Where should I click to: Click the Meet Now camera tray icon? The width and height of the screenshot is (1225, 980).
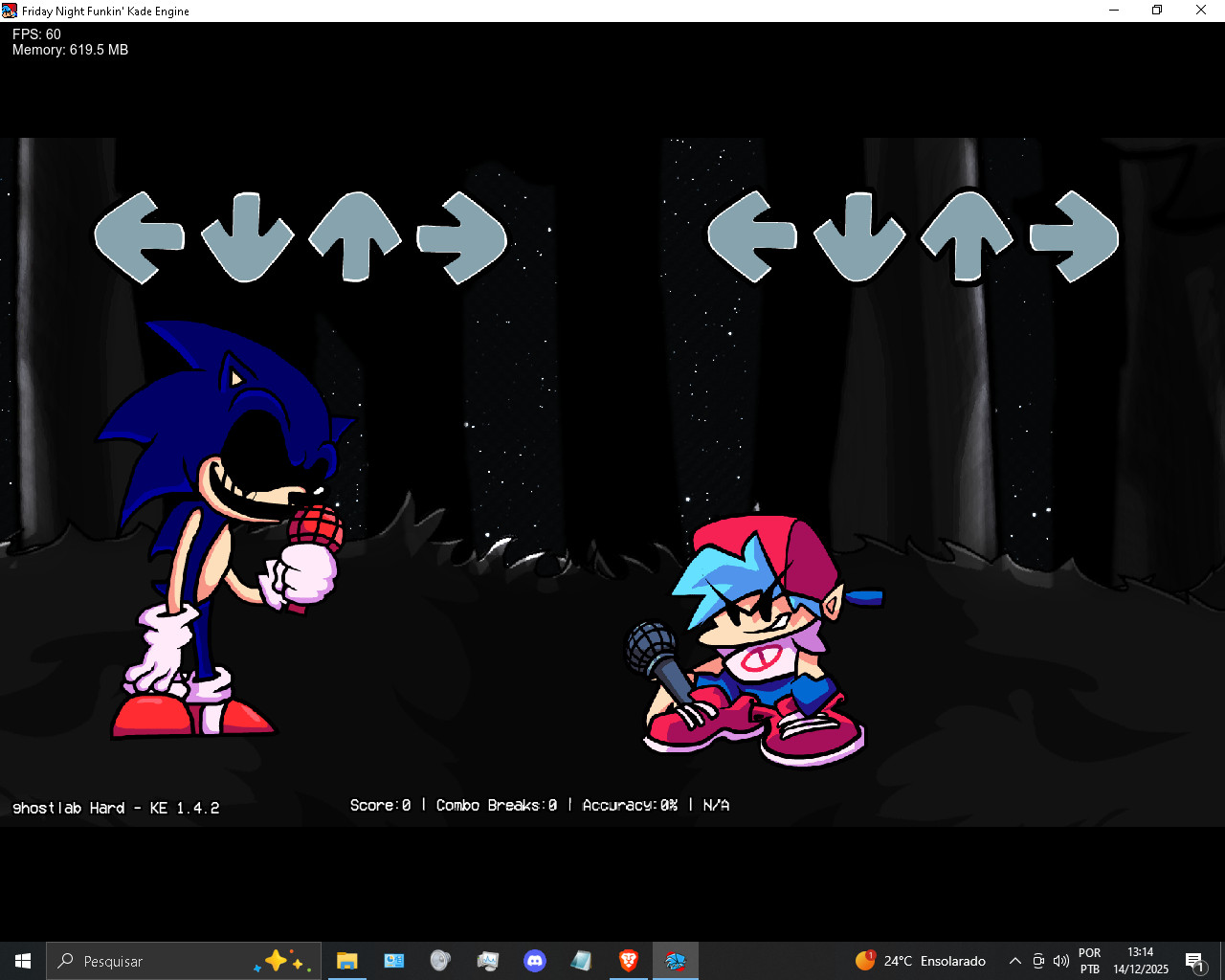tap(1038, 961)
